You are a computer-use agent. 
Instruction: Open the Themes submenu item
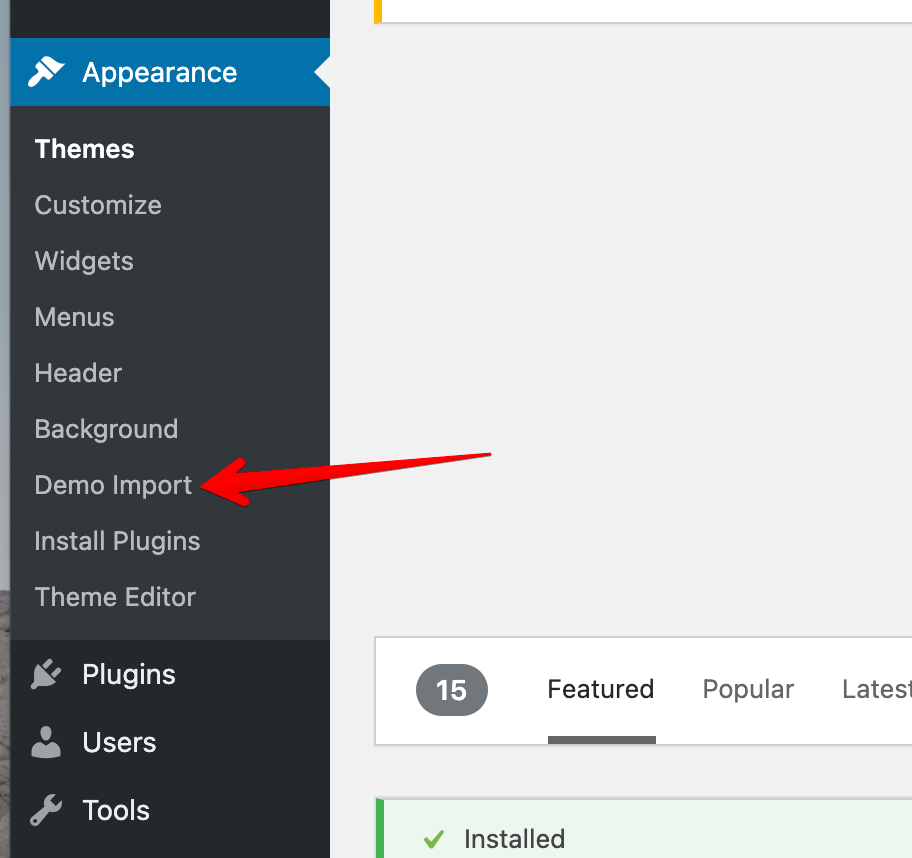point(84,149)
